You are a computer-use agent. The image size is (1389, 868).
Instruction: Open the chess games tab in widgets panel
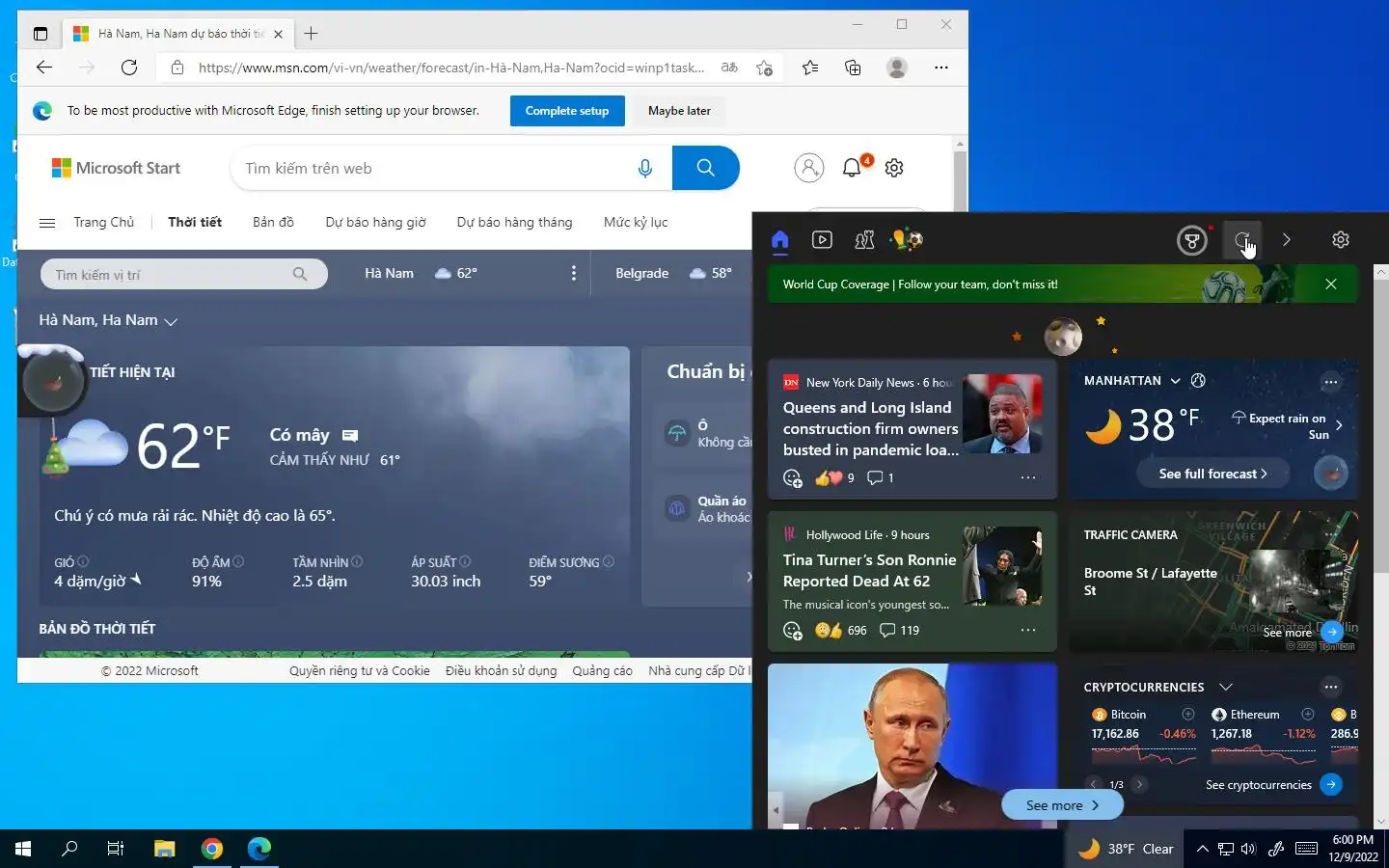coord(864,240)
